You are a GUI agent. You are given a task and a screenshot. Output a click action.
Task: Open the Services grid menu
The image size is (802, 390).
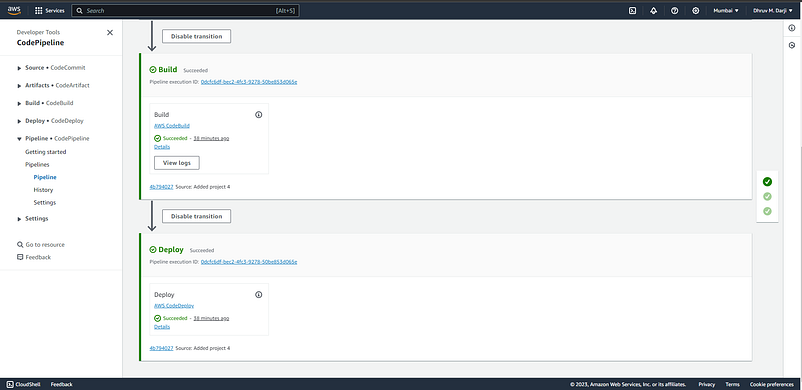(50, 10)
